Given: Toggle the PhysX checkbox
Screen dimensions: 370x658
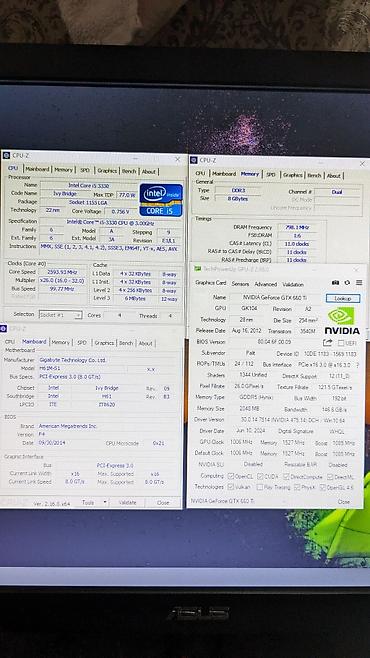Looking at the screenshot, I should tap(297, 487).
